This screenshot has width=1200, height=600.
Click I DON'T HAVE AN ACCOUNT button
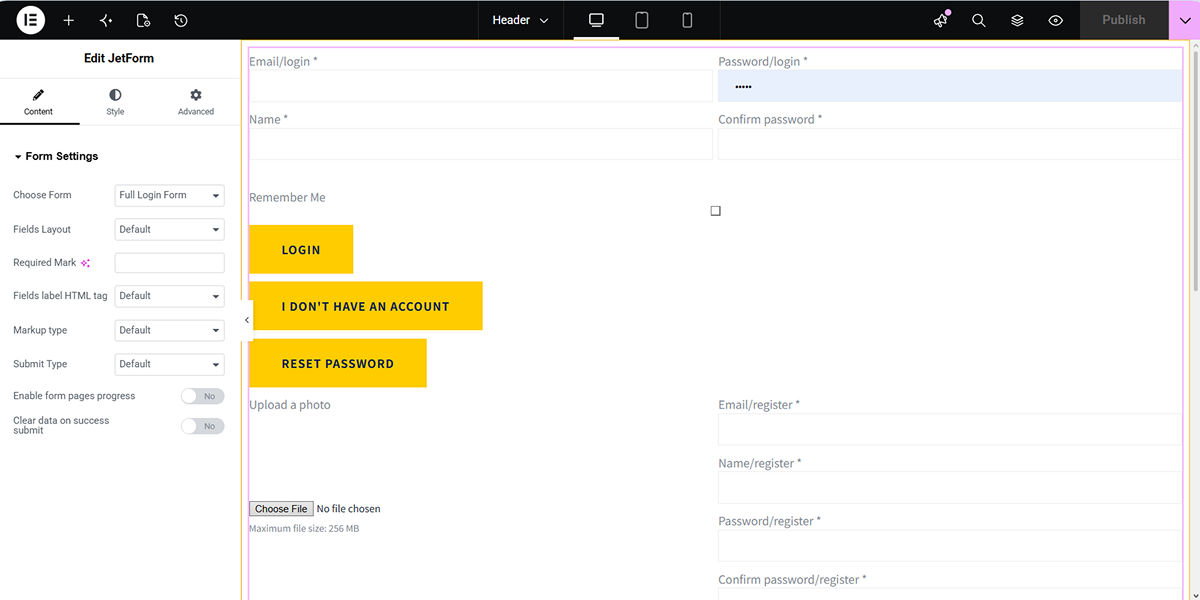[366, 306]
